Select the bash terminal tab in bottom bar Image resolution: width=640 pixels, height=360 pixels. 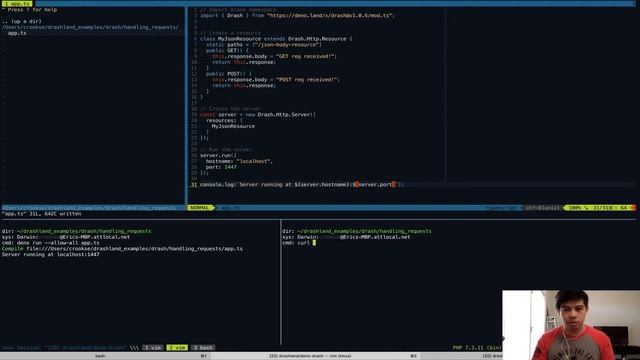[100, 356]
